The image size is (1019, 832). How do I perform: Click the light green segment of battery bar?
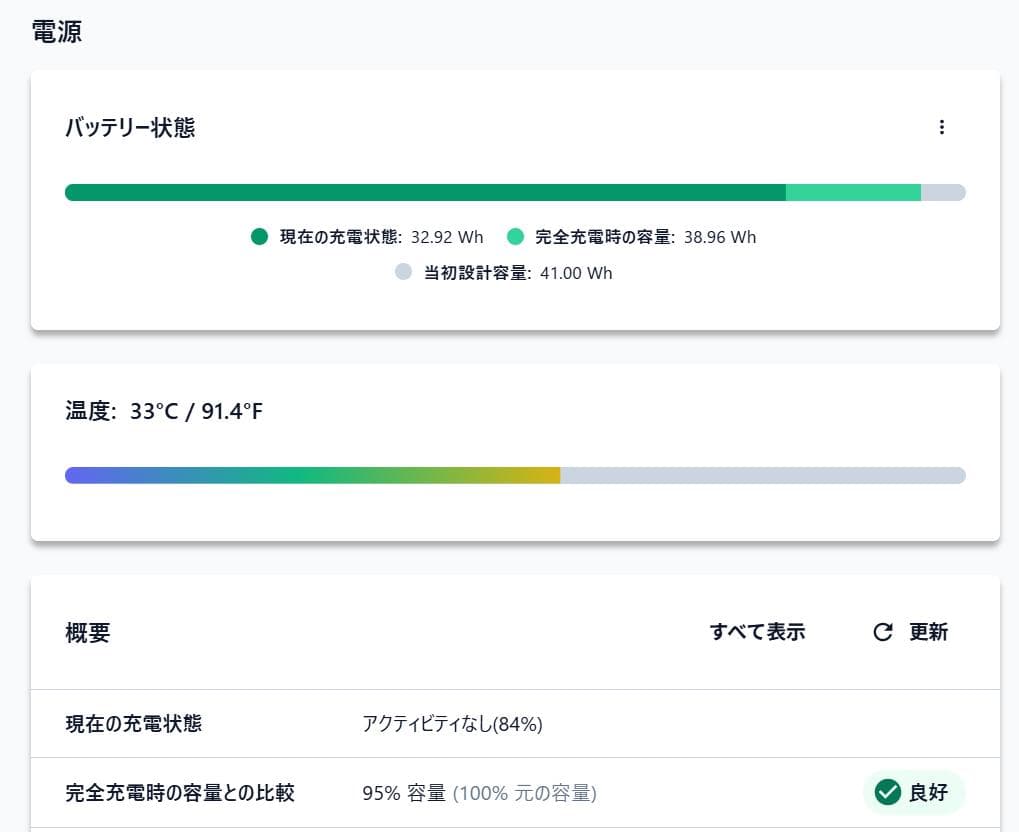pyautogui.click(x=852, y=193)
